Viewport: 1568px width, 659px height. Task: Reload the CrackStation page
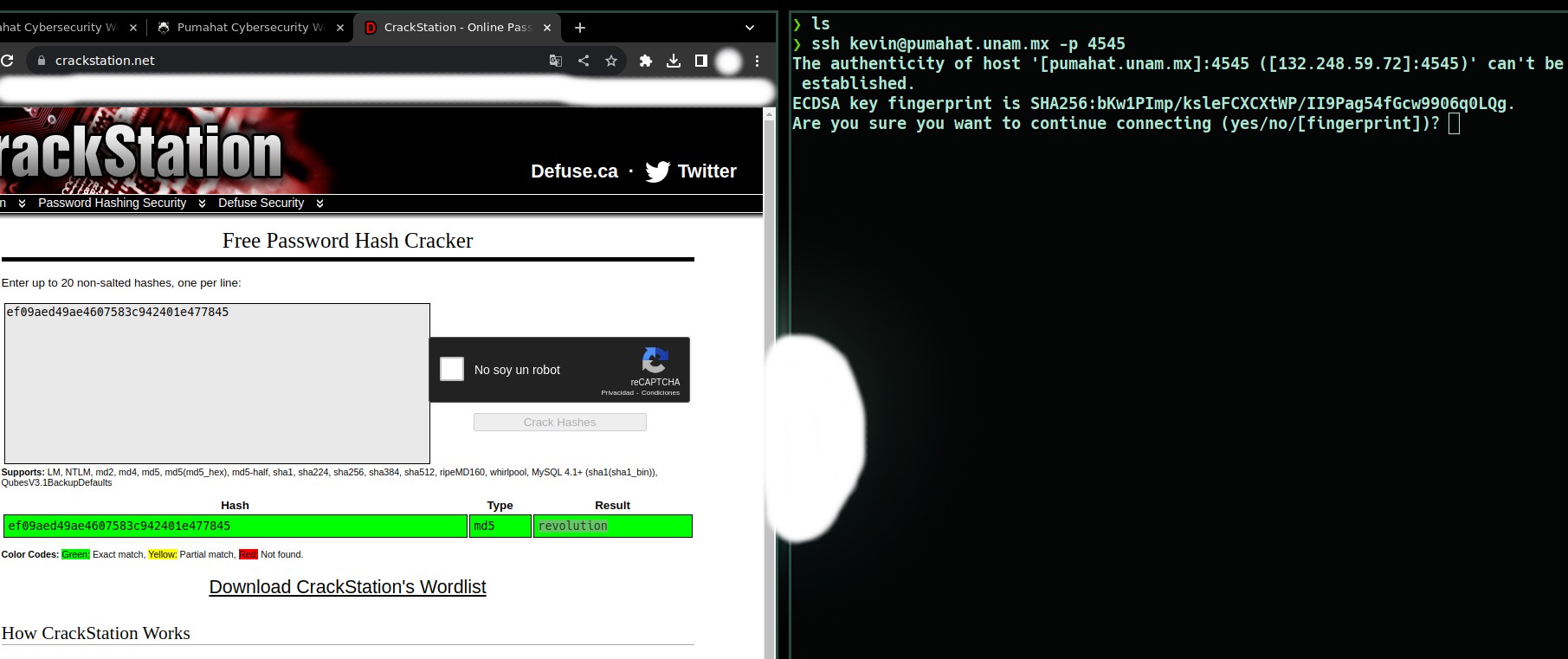(x=7, y=61)
